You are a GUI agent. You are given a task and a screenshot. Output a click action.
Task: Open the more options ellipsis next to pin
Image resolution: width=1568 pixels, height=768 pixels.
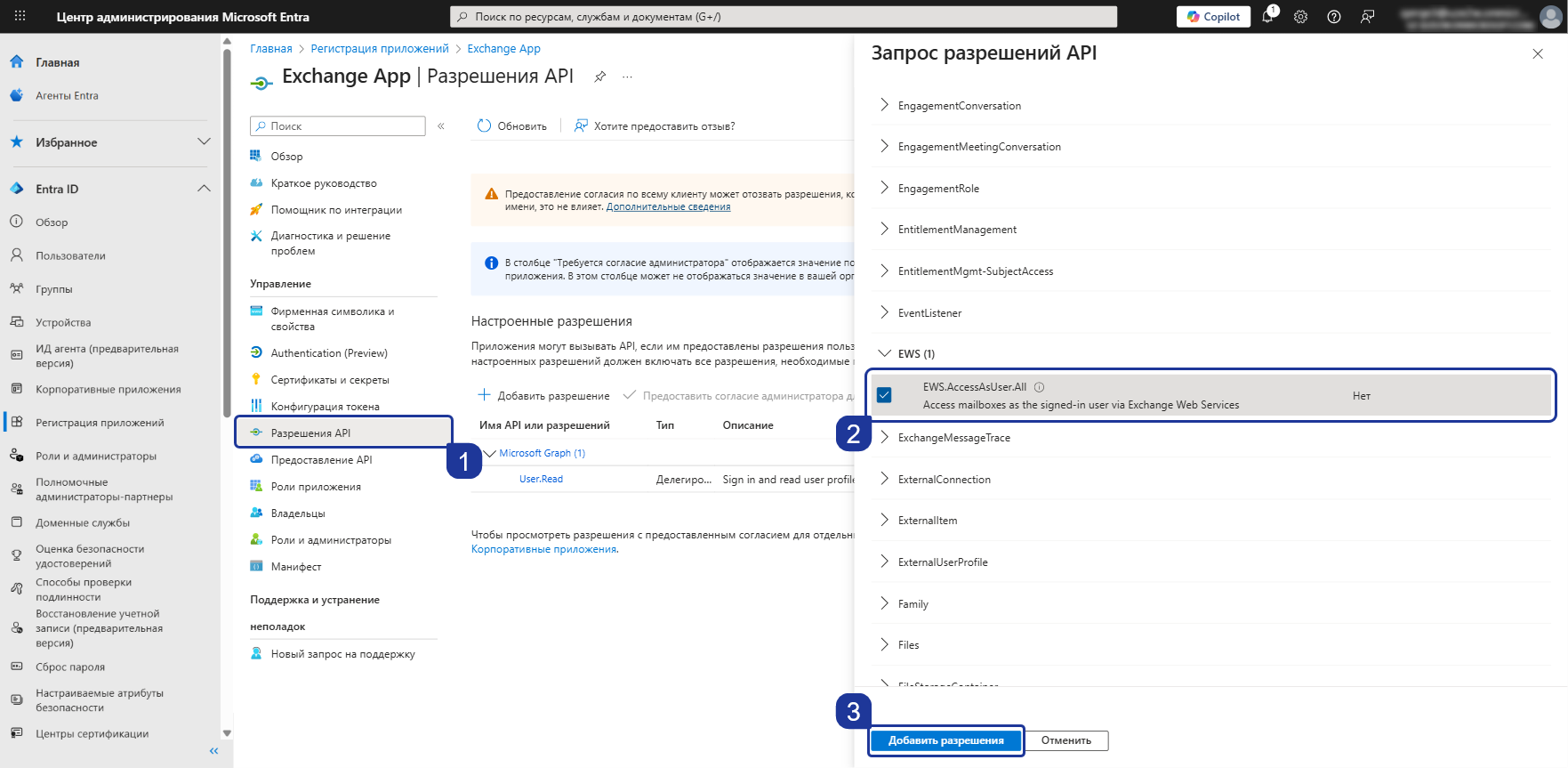click(x=627, y=77)
